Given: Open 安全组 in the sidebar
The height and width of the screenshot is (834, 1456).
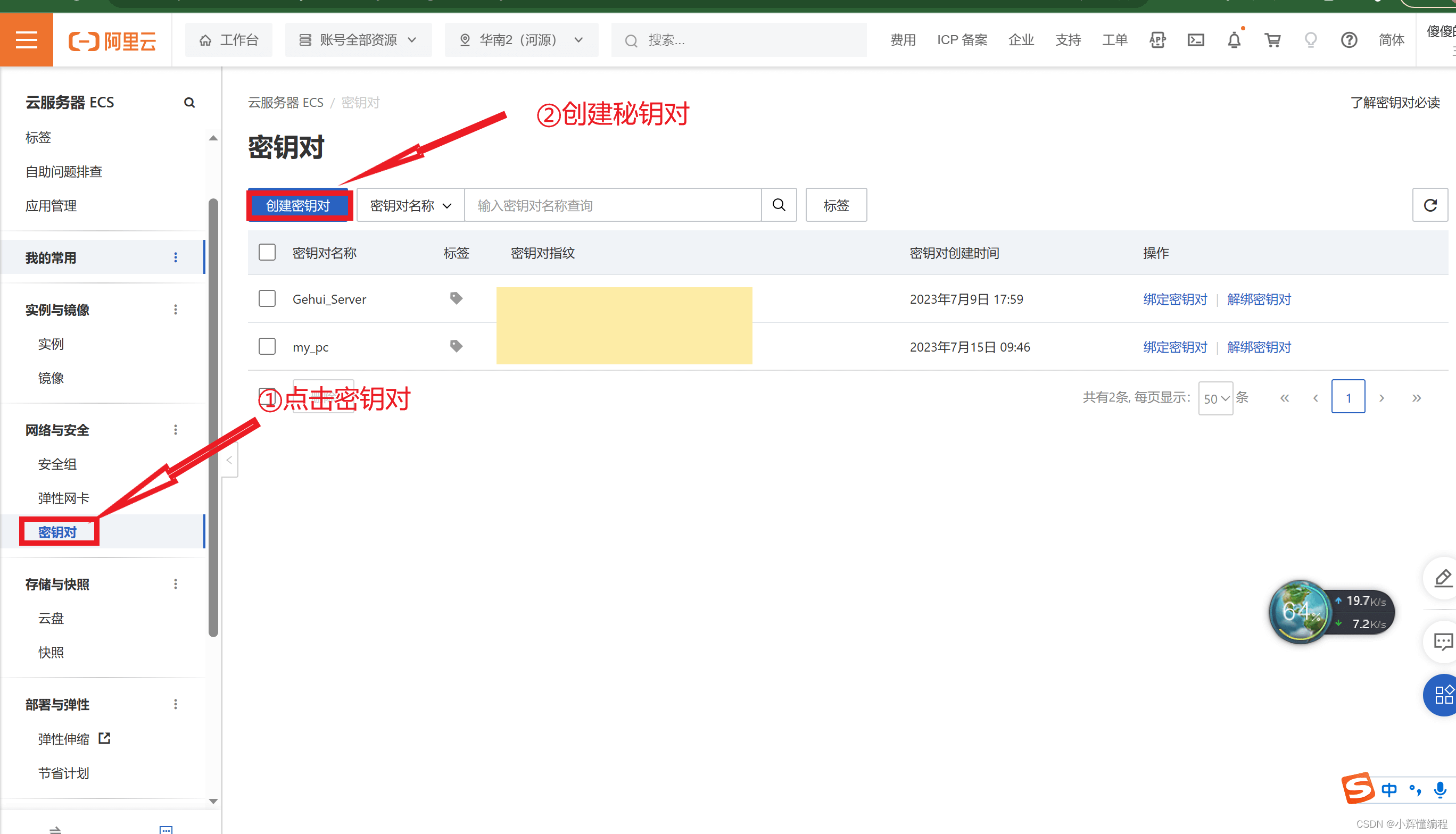Looking at the screenshot, I should 57,464.
